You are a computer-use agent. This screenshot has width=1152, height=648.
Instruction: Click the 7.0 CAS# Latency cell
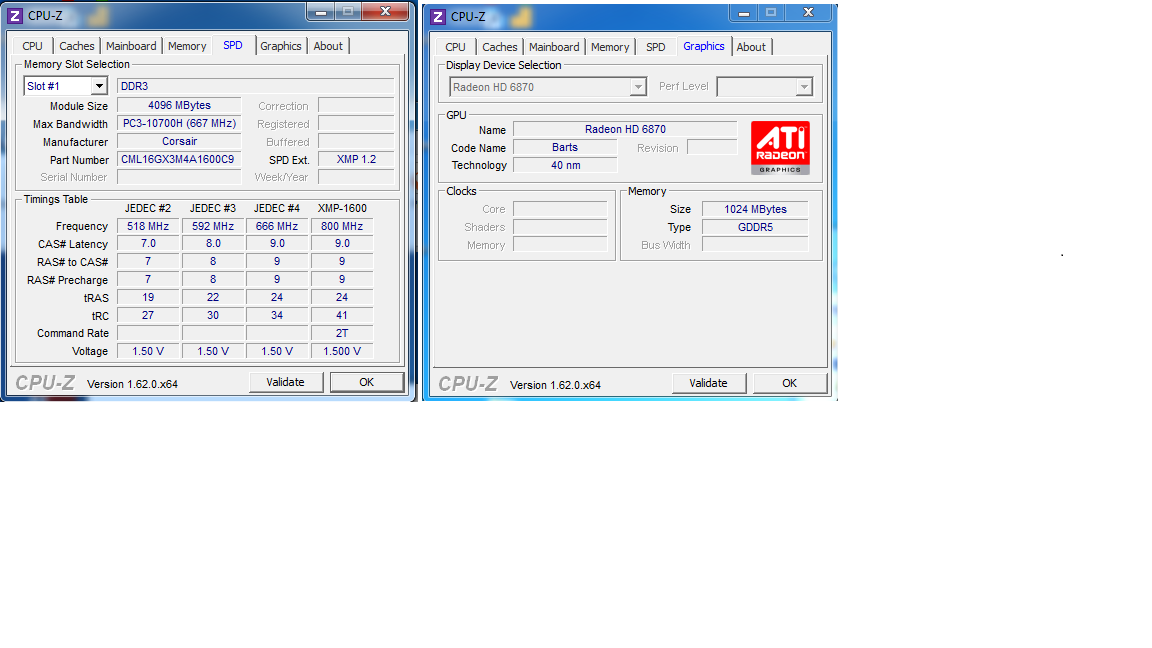click(148, 243)
